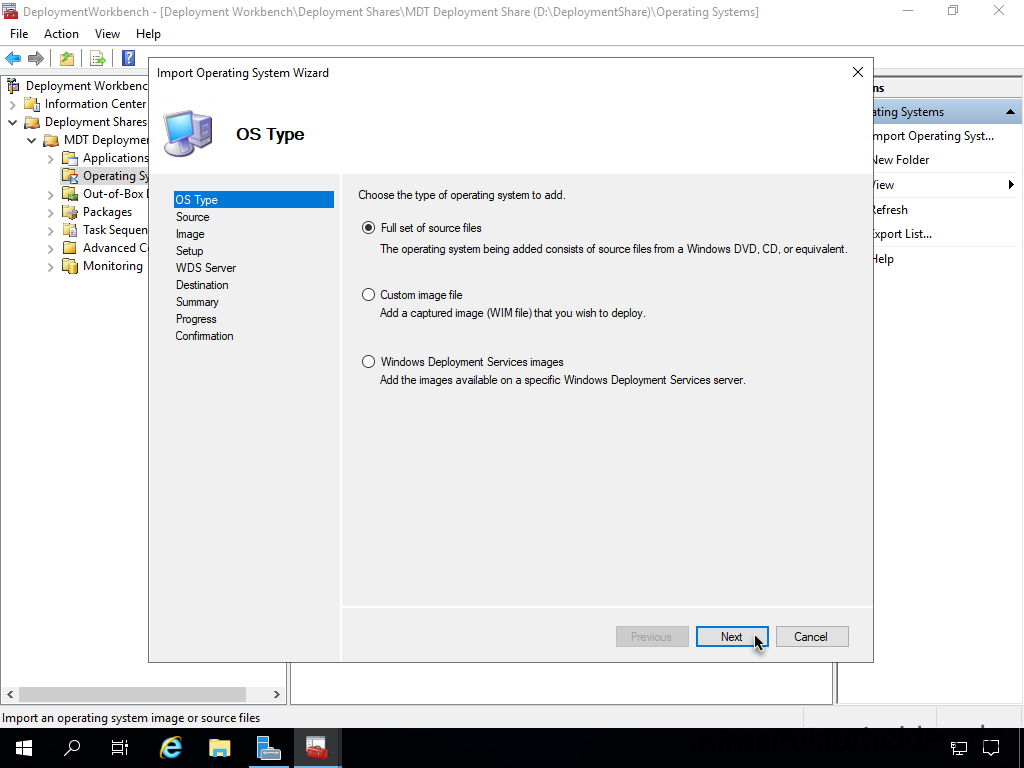The image size is (1024, 768).
Task: Click Import Operating System action link
Action: (x=933, y=136)
